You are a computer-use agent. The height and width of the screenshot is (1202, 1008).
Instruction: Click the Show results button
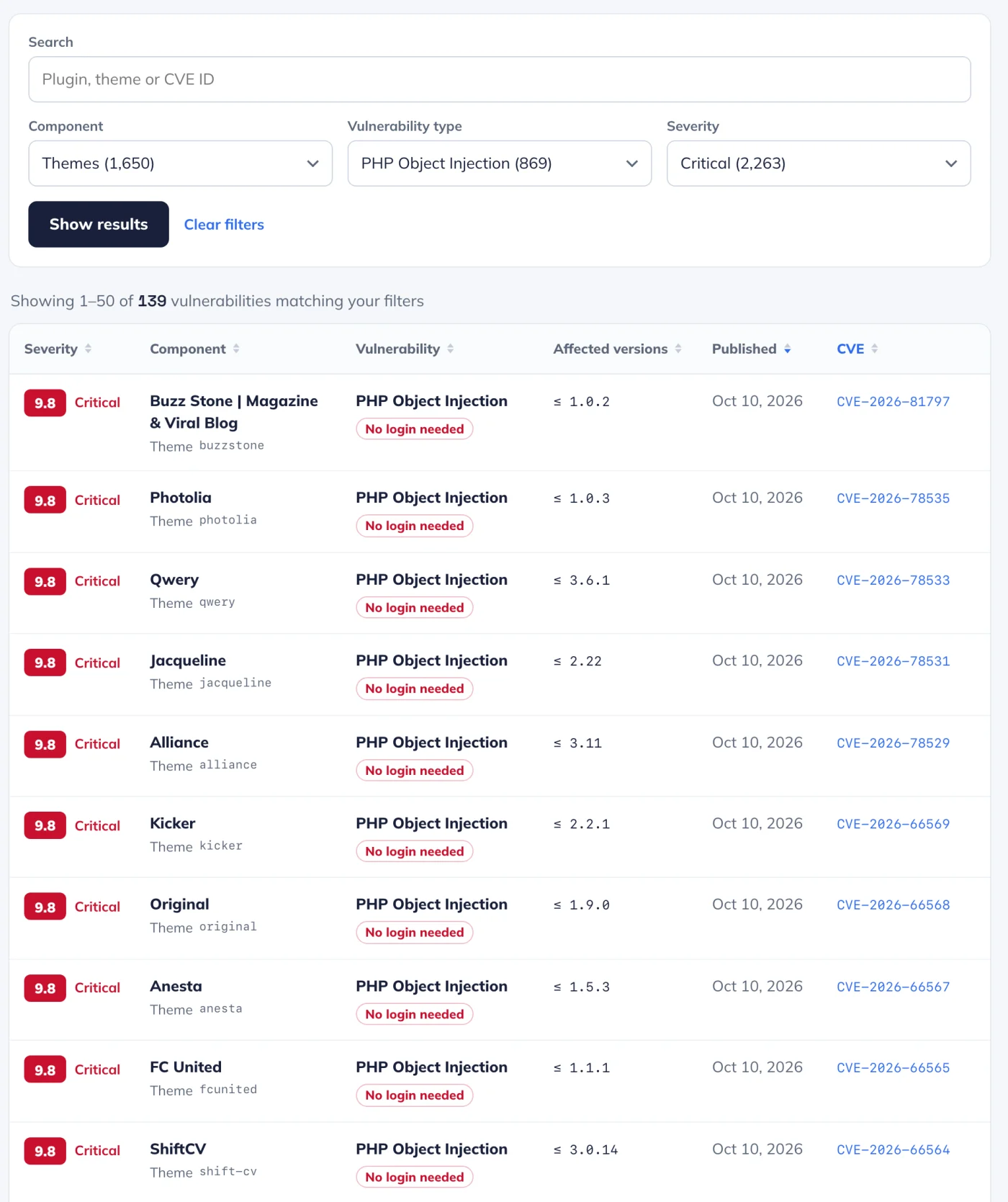(99, 224)
